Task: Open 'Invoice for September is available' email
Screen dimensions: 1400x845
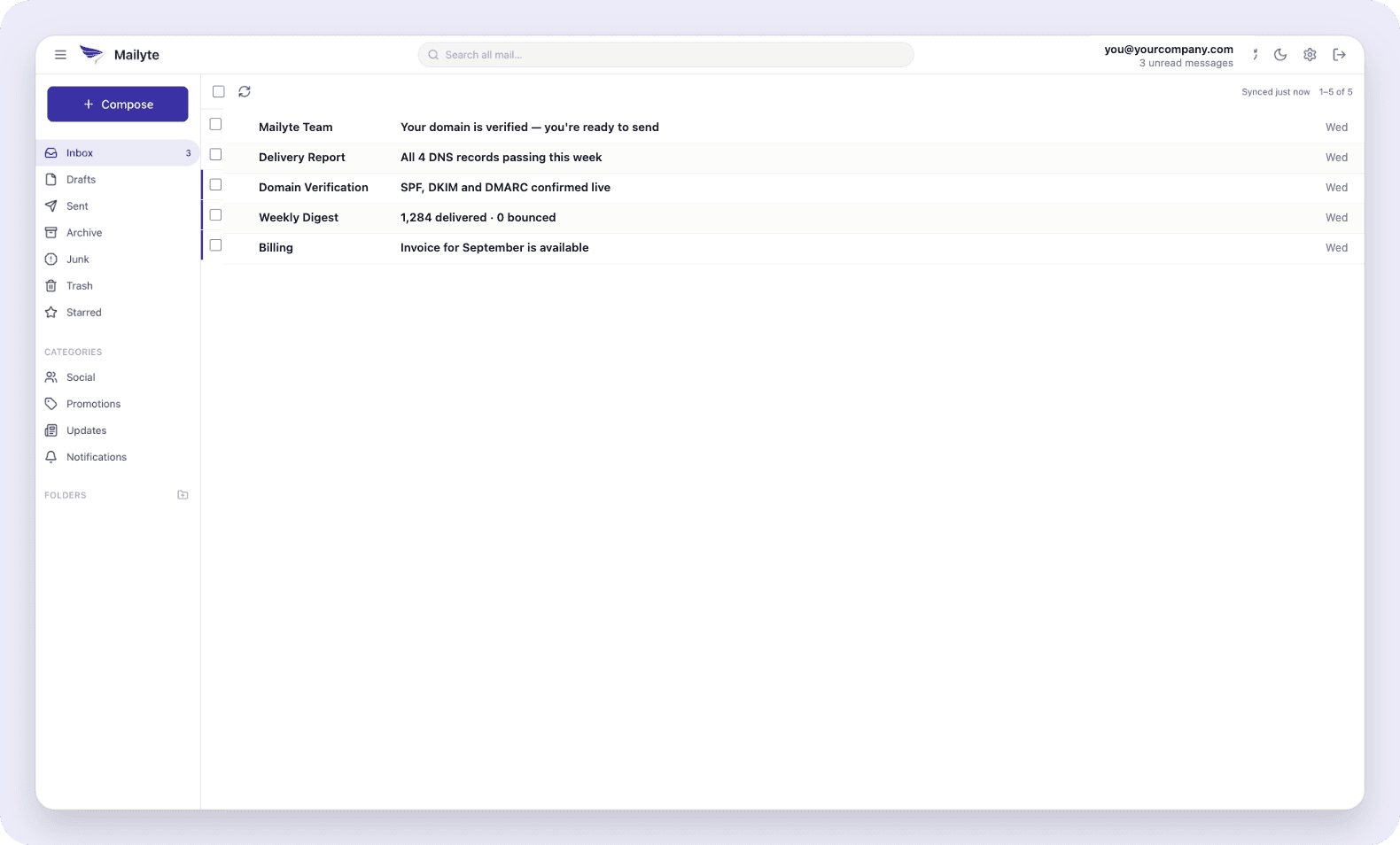Action: click(x=494, y=248)
